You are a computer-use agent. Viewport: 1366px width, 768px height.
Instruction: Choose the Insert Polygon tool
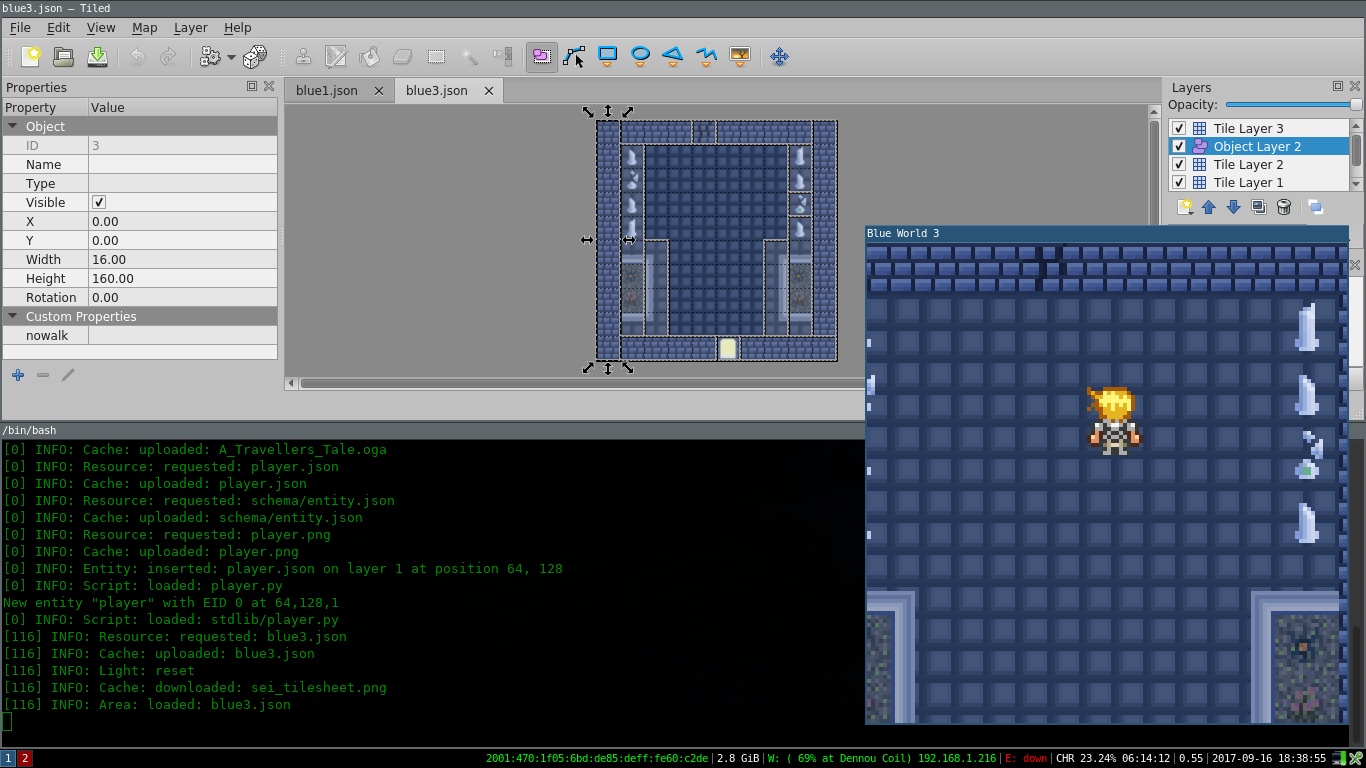pos(673,56)
